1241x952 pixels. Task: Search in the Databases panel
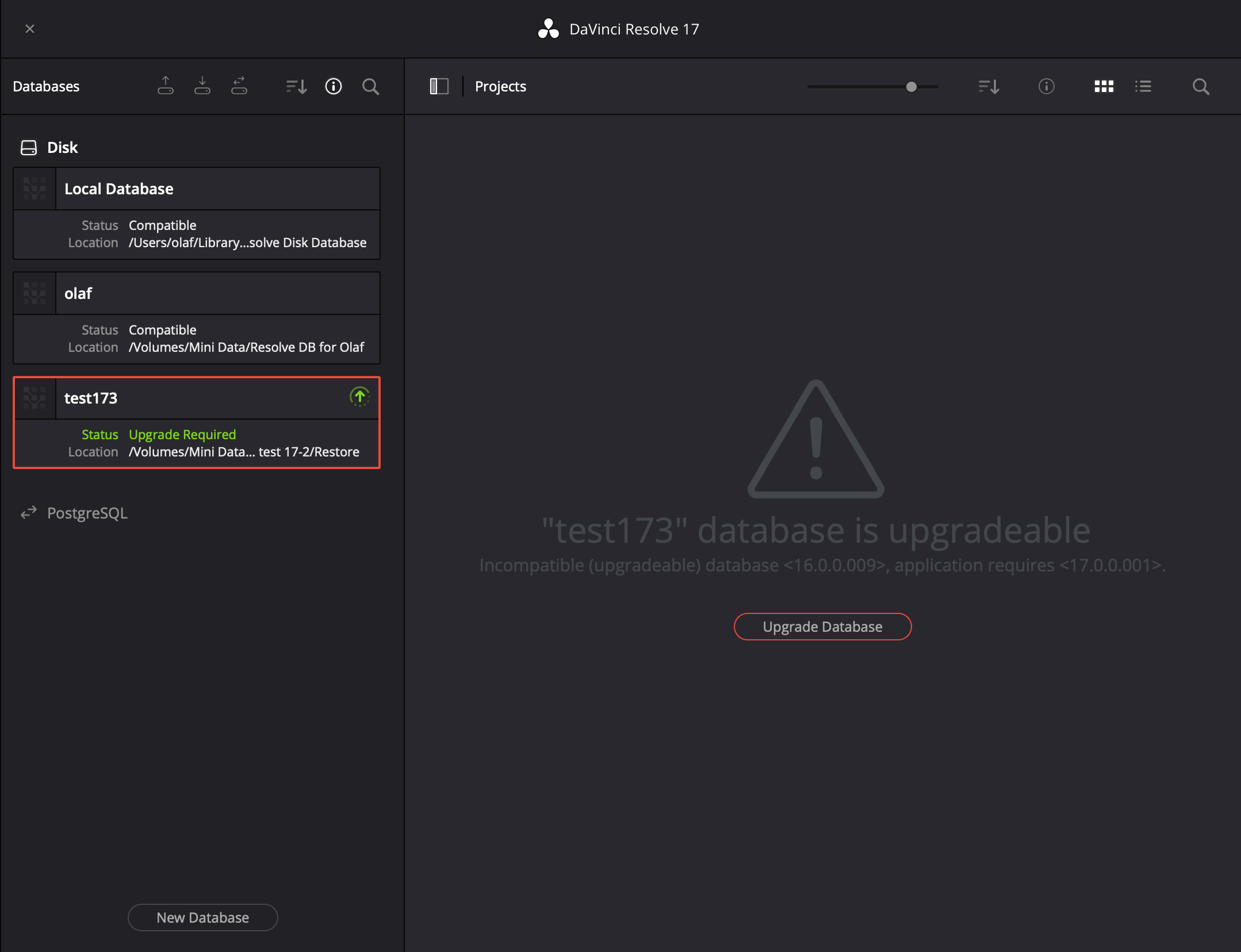pyautogui.click(x=371, y=87)
